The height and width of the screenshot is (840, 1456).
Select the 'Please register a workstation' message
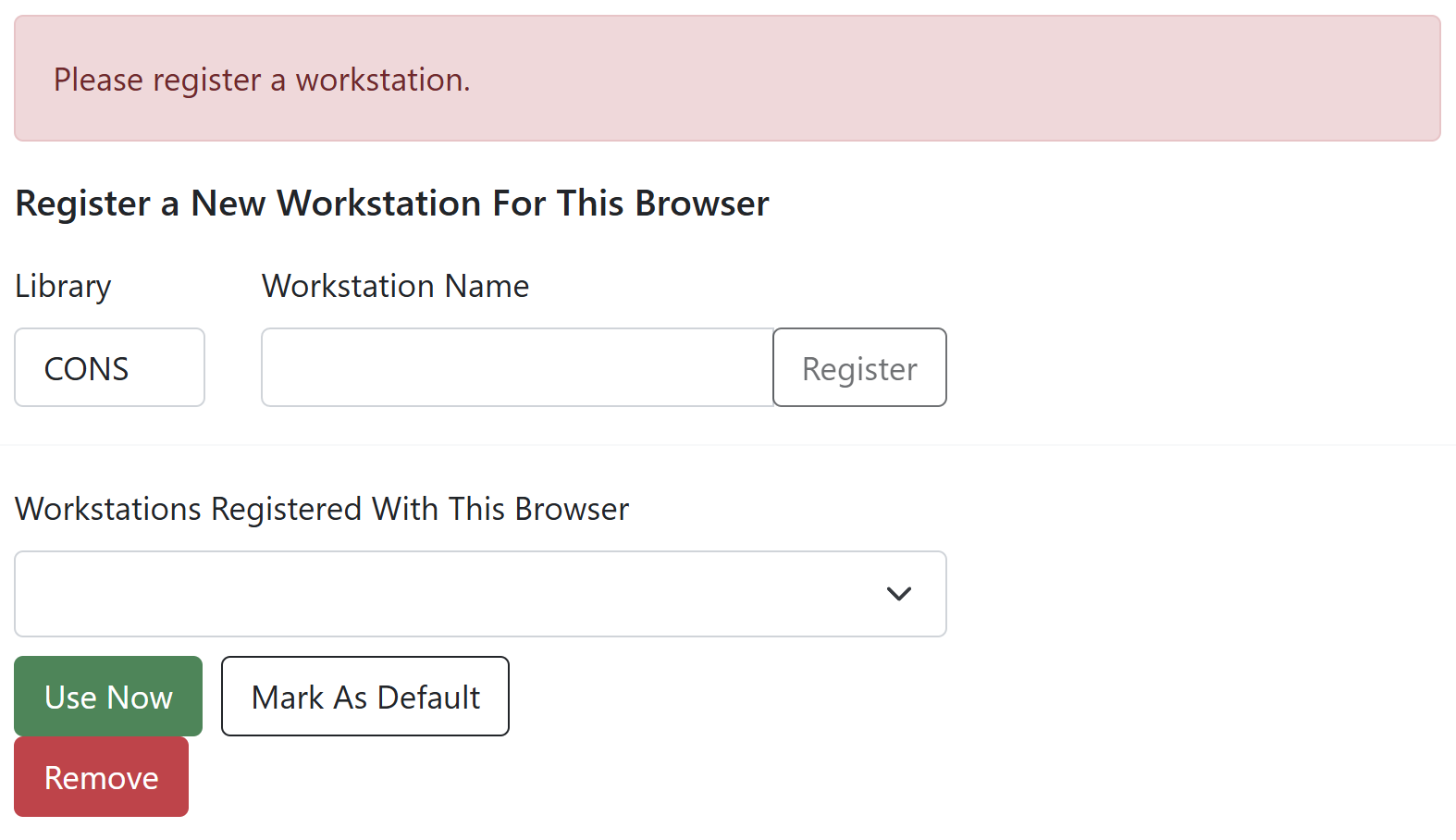(x=262, y=80)
